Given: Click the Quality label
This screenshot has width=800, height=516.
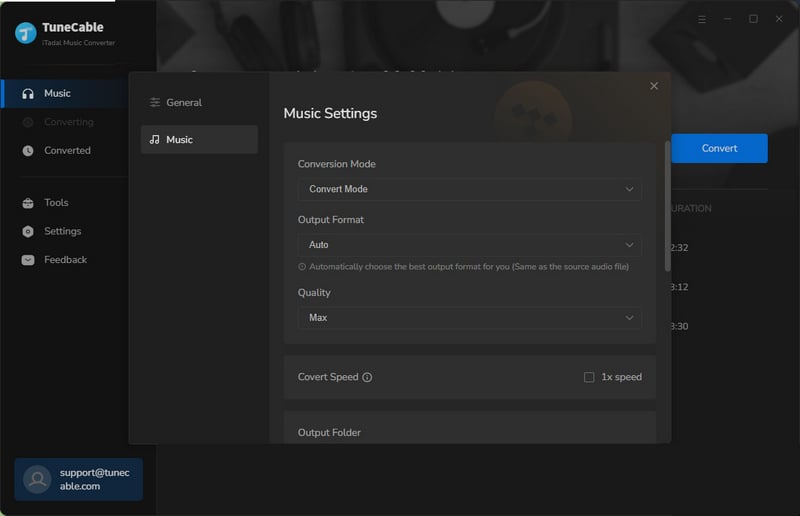Looking at the screenshot, I should 314,292.
